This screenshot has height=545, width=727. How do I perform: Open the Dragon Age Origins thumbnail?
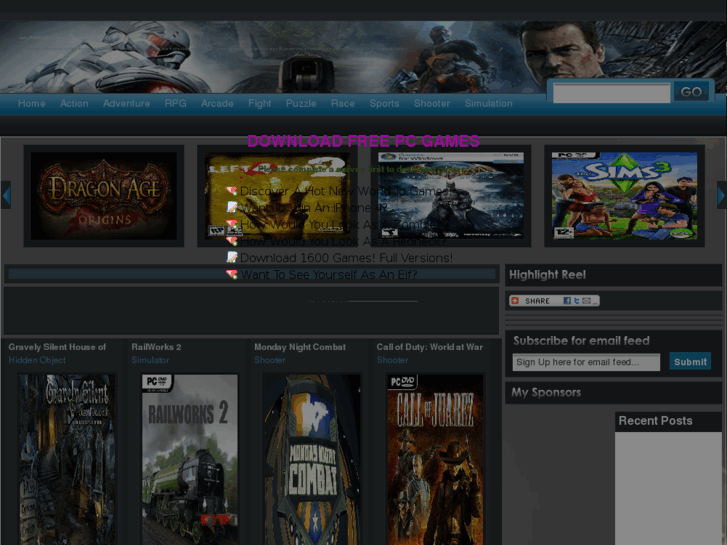104,196
